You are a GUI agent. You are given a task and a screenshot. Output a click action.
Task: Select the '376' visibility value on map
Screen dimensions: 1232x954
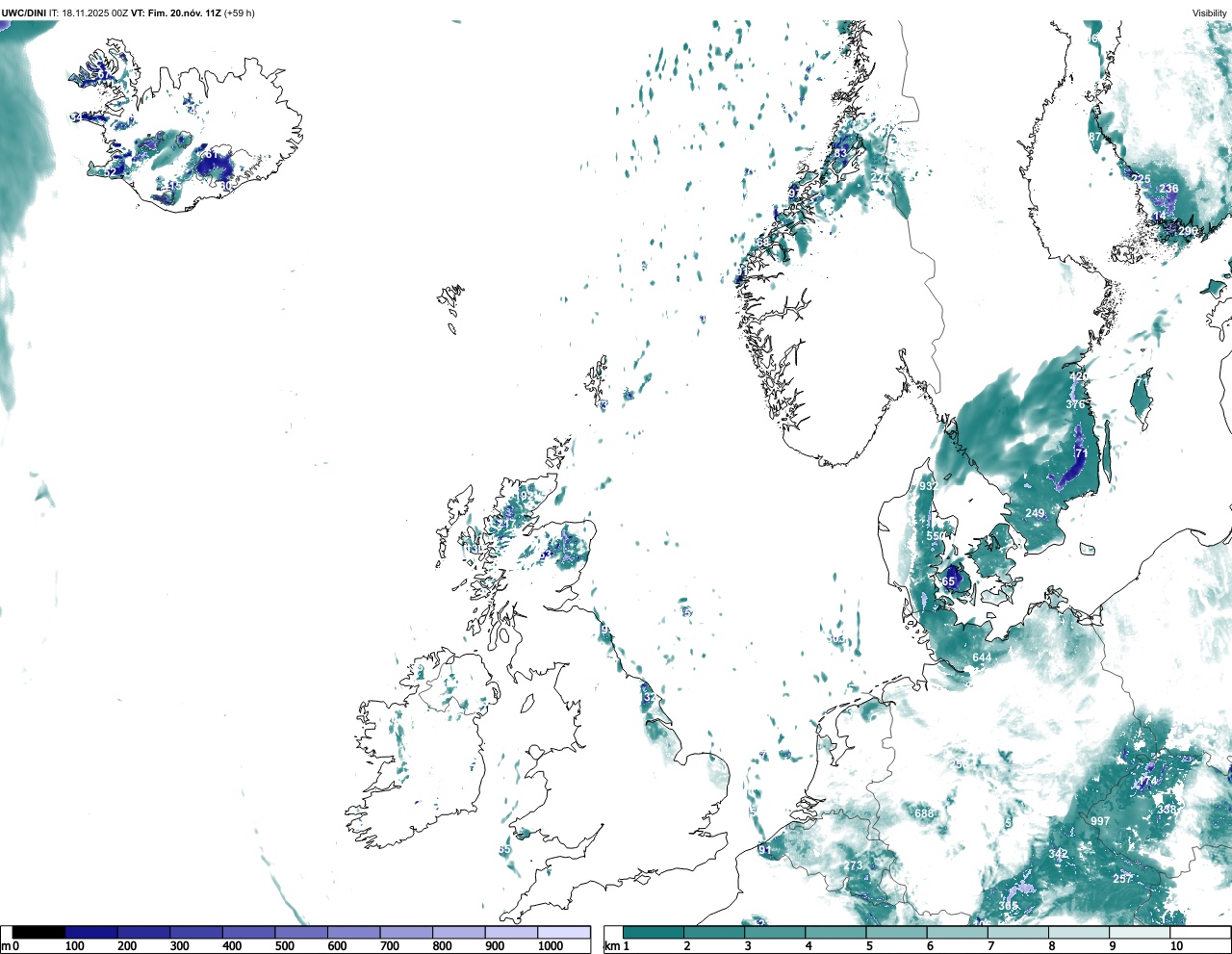pyautogui.click(x=1075, y=404)
